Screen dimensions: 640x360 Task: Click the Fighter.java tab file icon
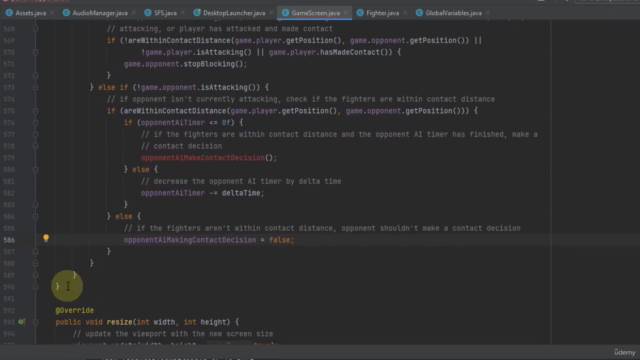coord(360,13)
